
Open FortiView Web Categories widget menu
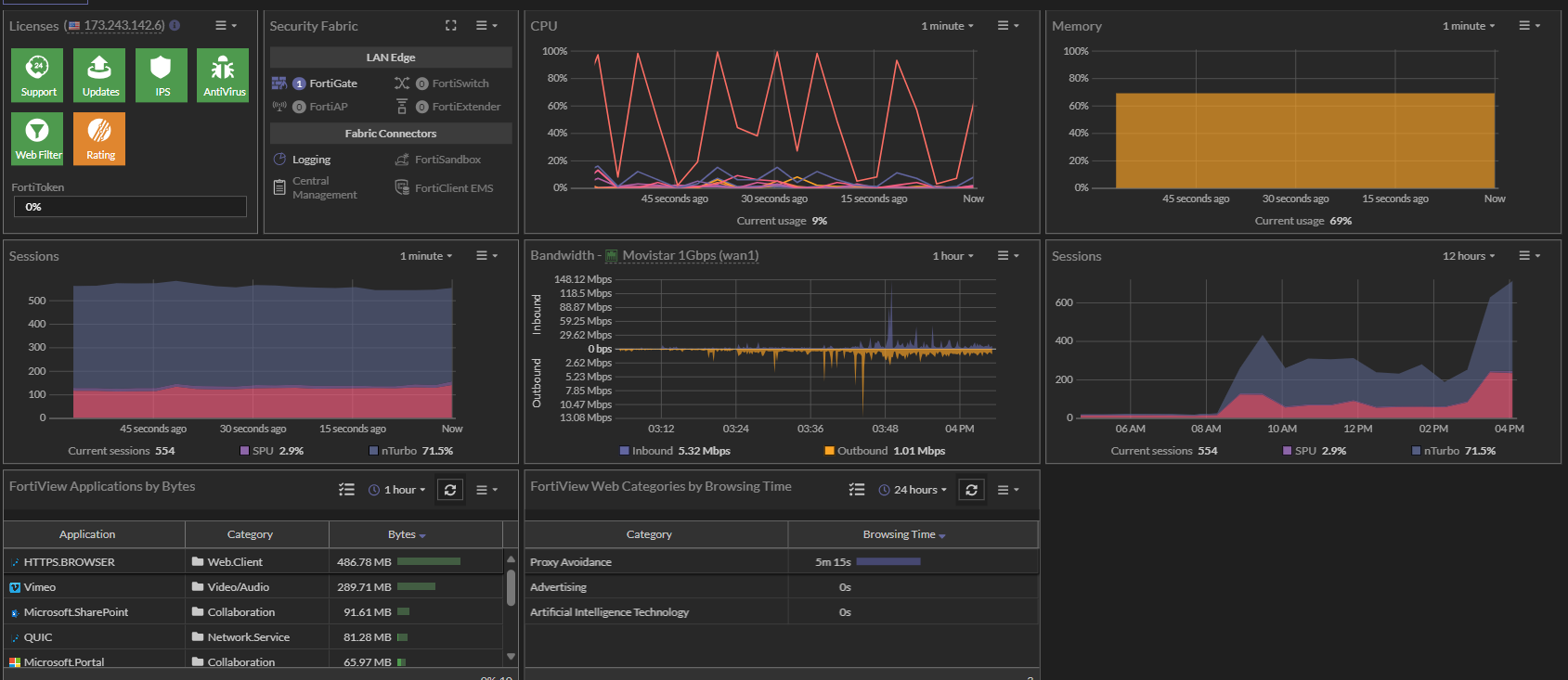tap(1008, 490)
